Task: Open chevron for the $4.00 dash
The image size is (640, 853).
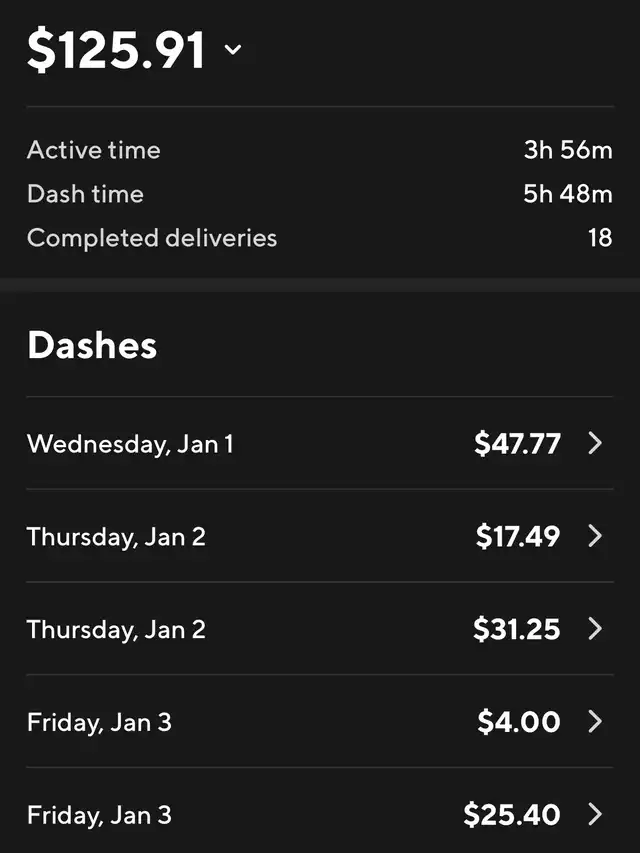Action: pos(595,721)
